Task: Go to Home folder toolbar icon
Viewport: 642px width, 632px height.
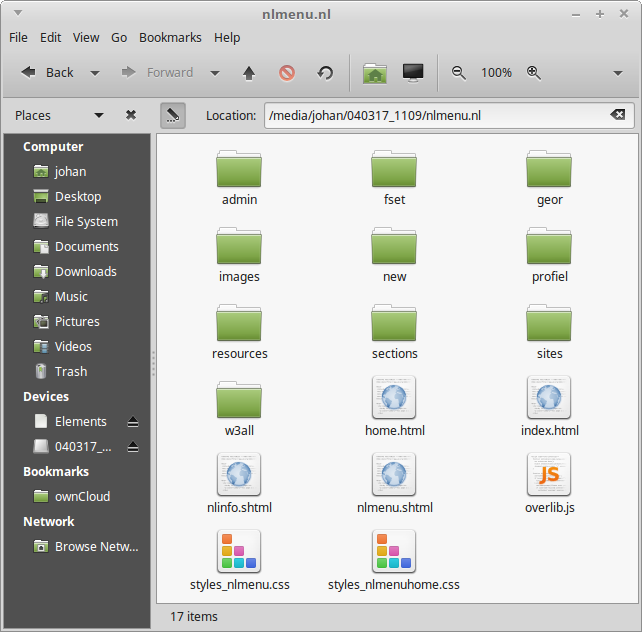Action: coord(375,73)
